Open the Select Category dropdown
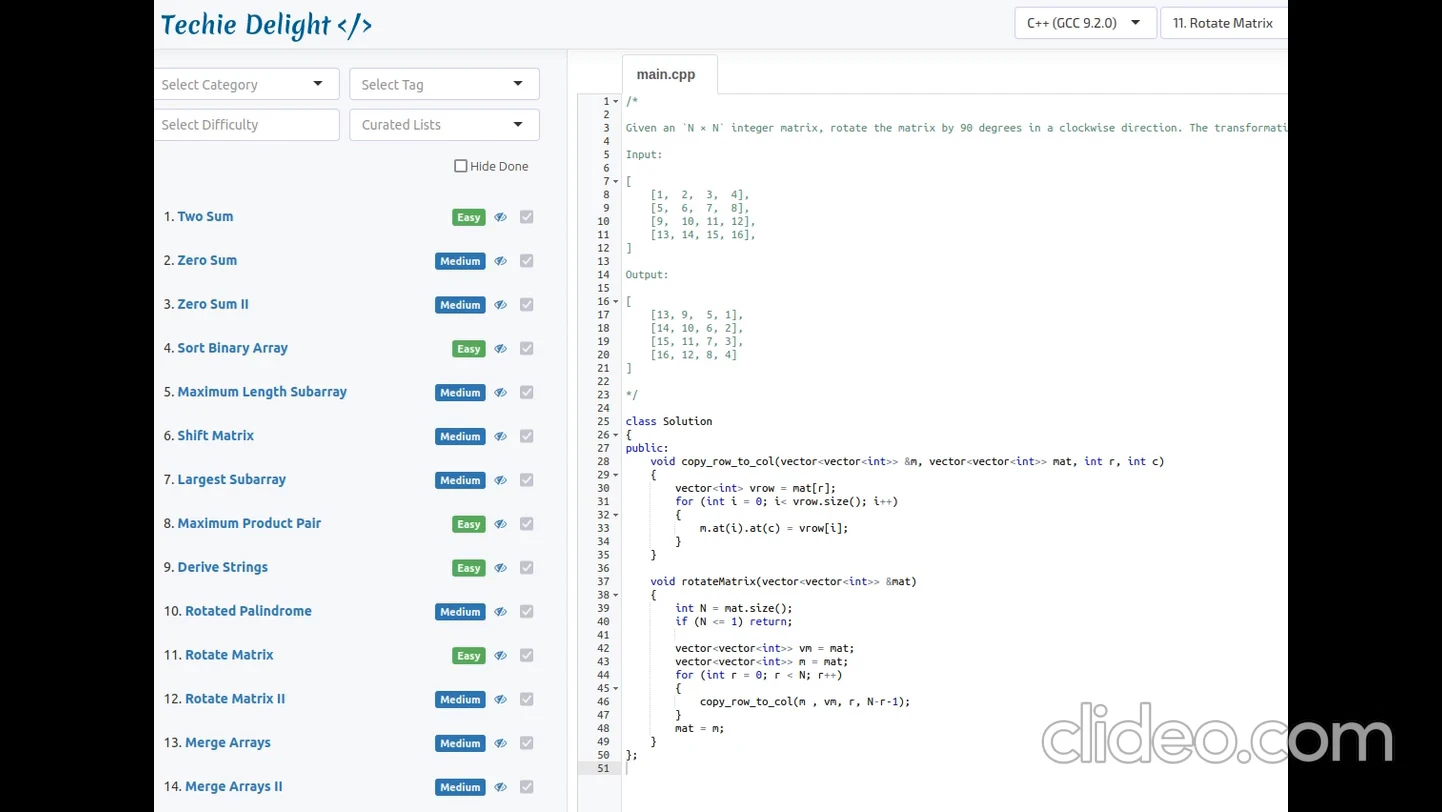Viewport: 1442px width, 812px height. (x=246, y=84)
